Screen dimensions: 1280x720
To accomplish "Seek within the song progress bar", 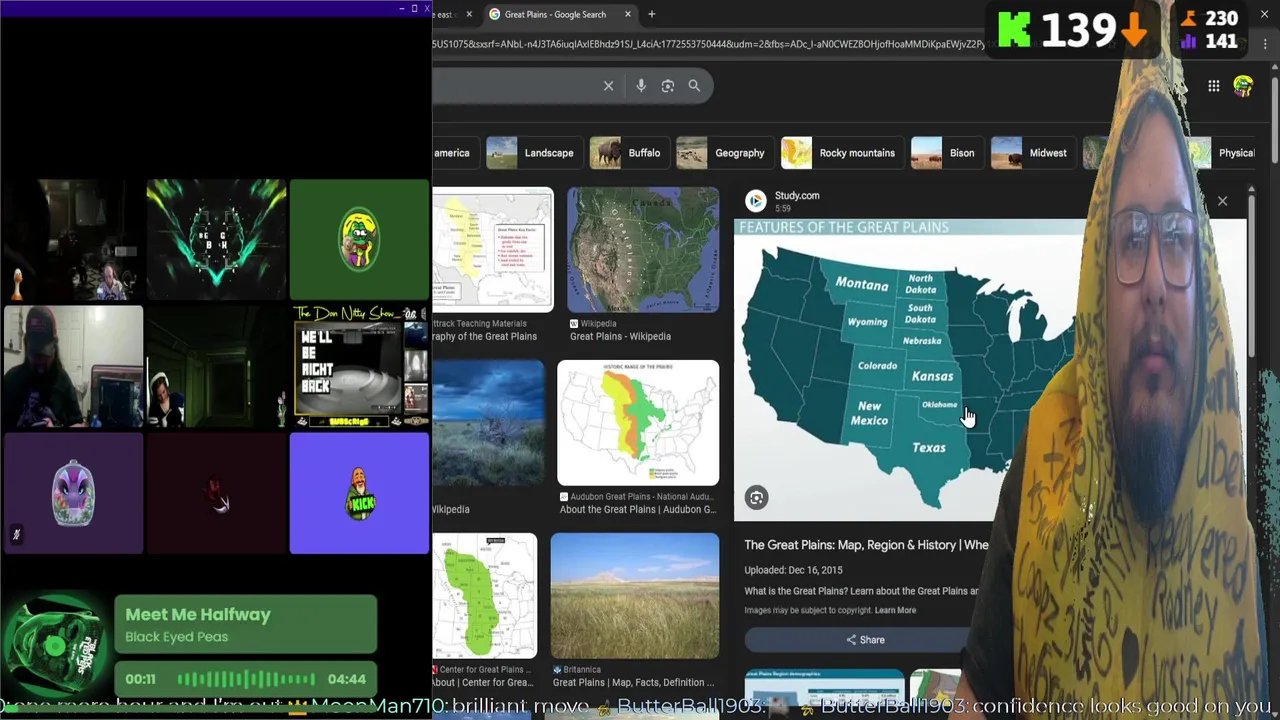I will pos(246,679).
